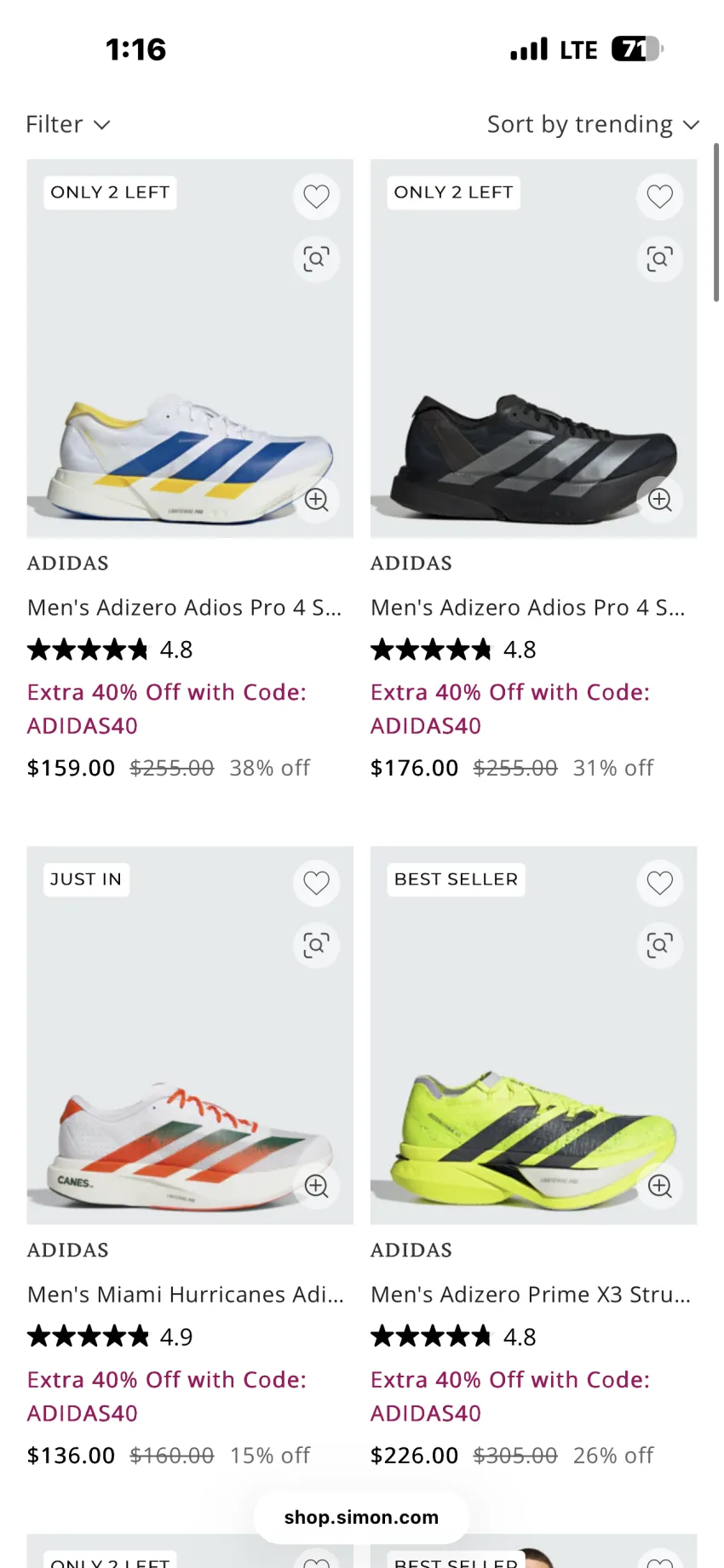
Task: Click the page scrollbar on the right edge
Action: (716, 222)
